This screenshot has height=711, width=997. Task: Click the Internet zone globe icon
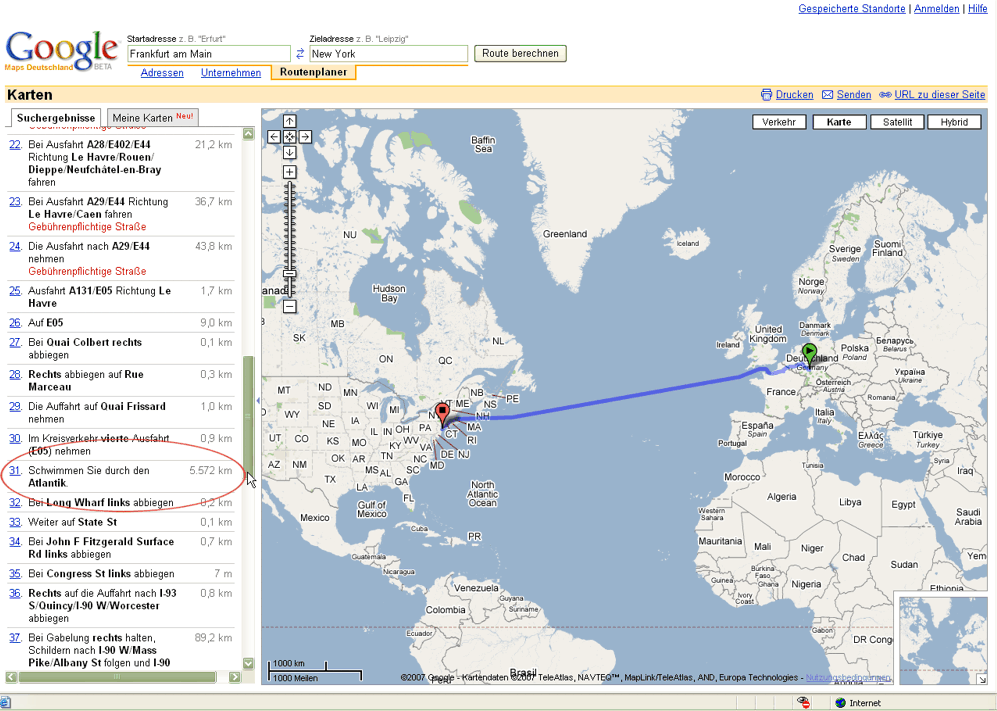pyautogui.click(x=841, y=703)
